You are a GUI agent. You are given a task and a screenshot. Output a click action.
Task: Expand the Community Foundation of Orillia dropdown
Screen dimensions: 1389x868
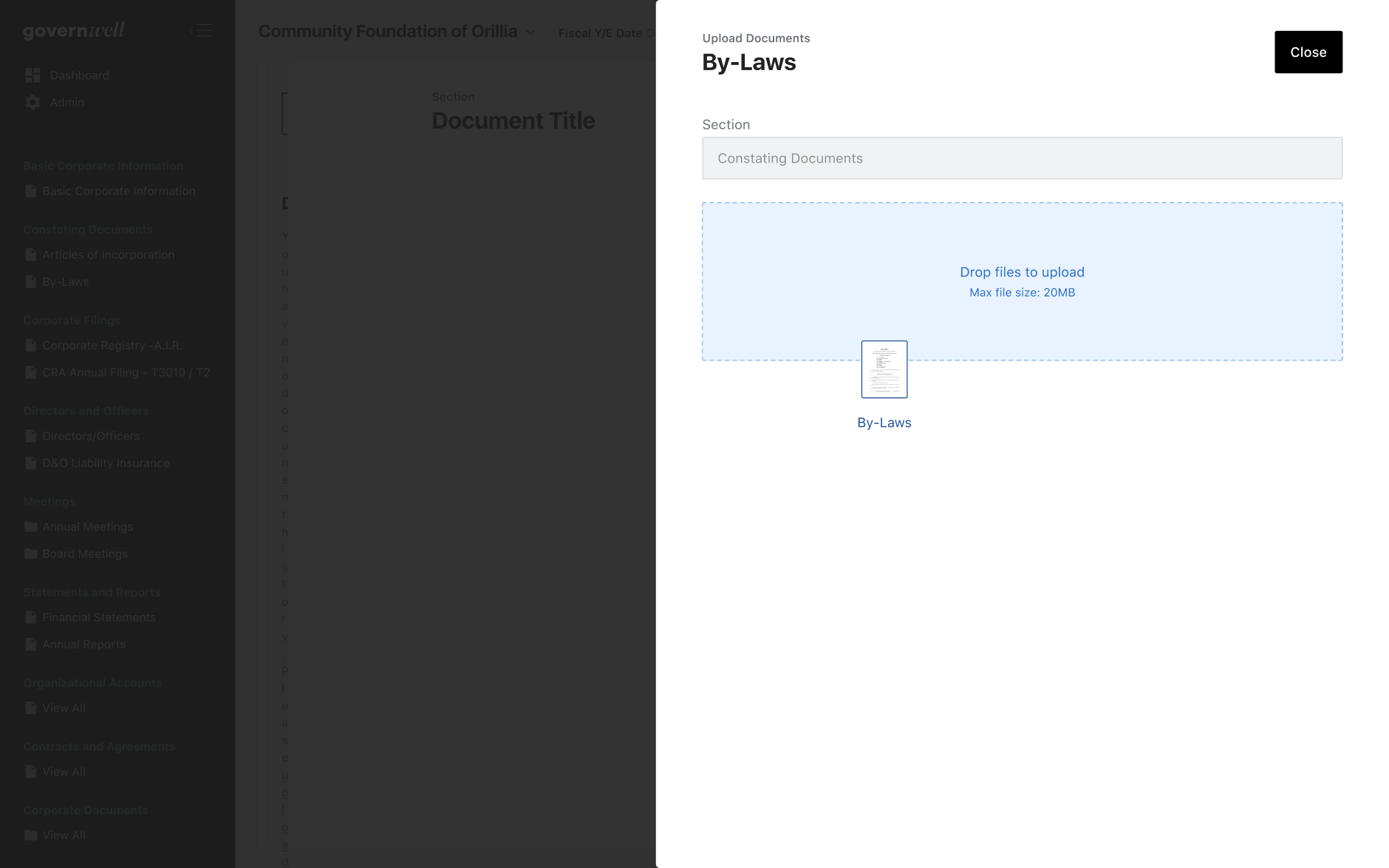click(x=530, y=32)
